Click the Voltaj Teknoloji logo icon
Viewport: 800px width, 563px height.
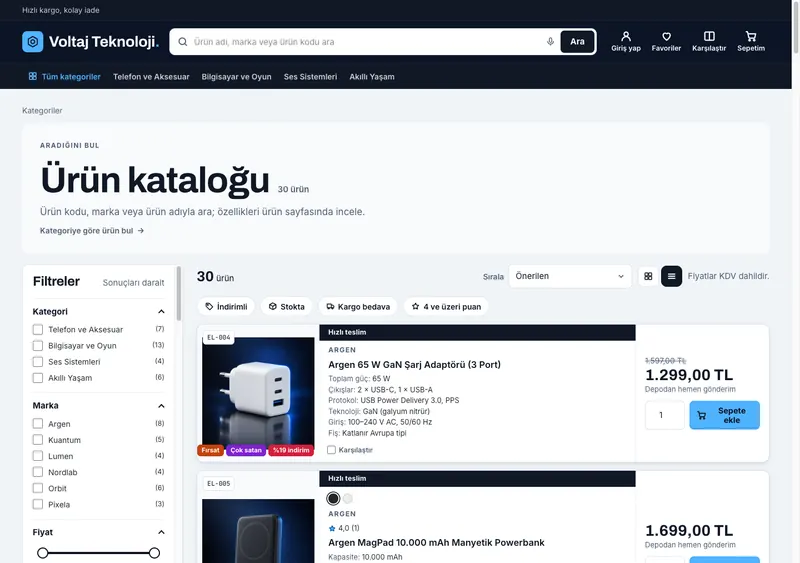click(33, 41)
